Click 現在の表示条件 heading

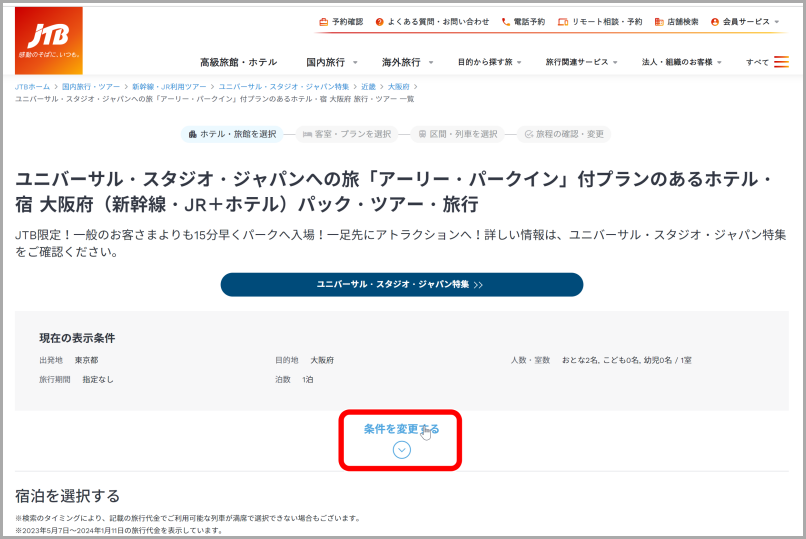point(77,338)
